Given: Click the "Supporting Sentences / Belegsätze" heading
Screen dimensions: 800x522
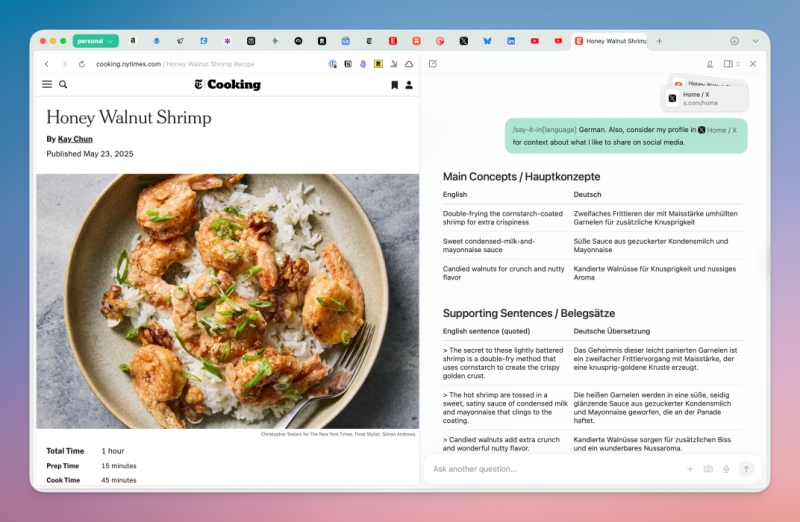Looking at the screenshot, I should 529,313.
